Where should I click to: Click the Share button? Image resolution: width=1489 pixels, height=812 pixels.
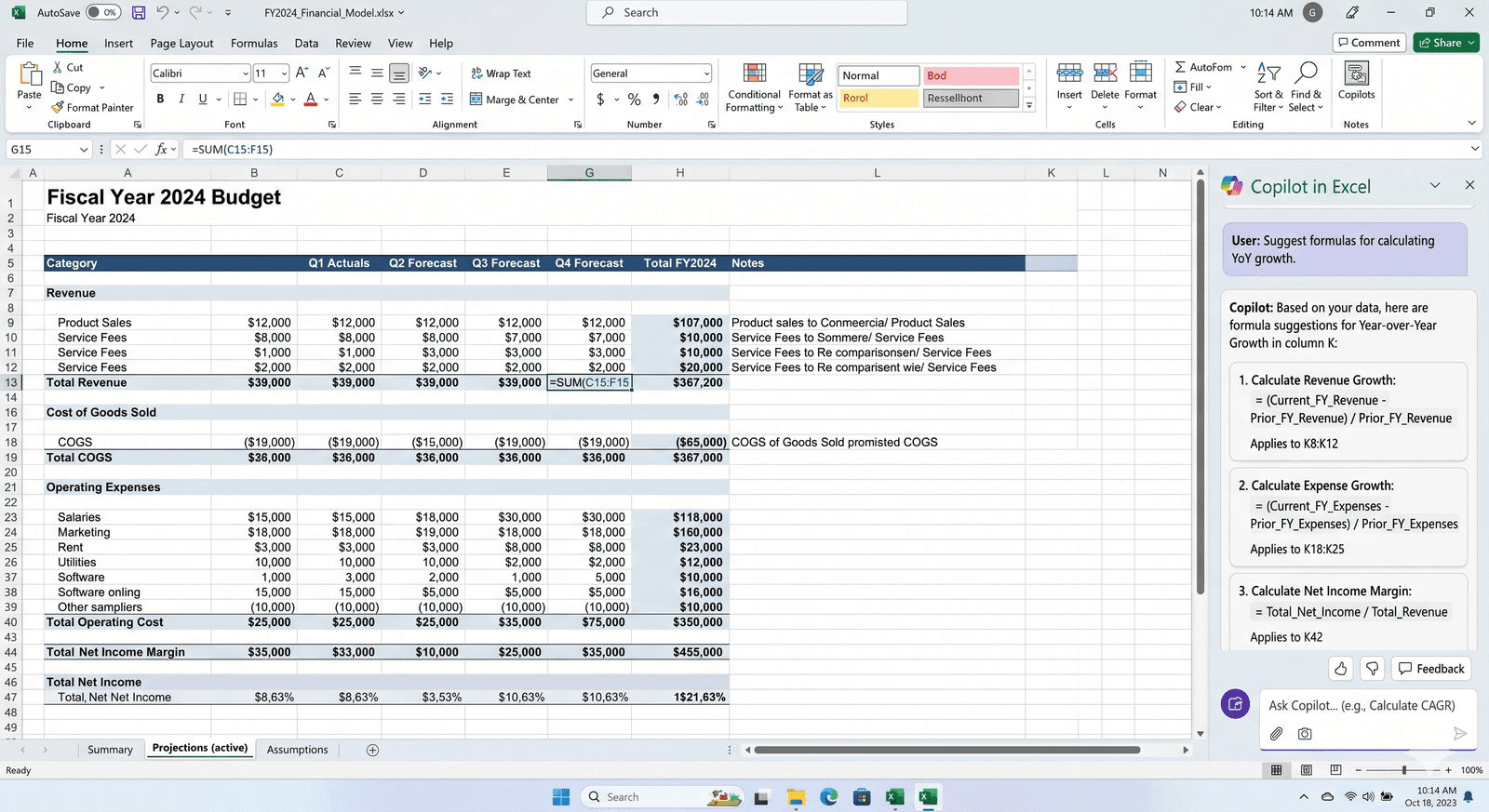[1446, 43]
